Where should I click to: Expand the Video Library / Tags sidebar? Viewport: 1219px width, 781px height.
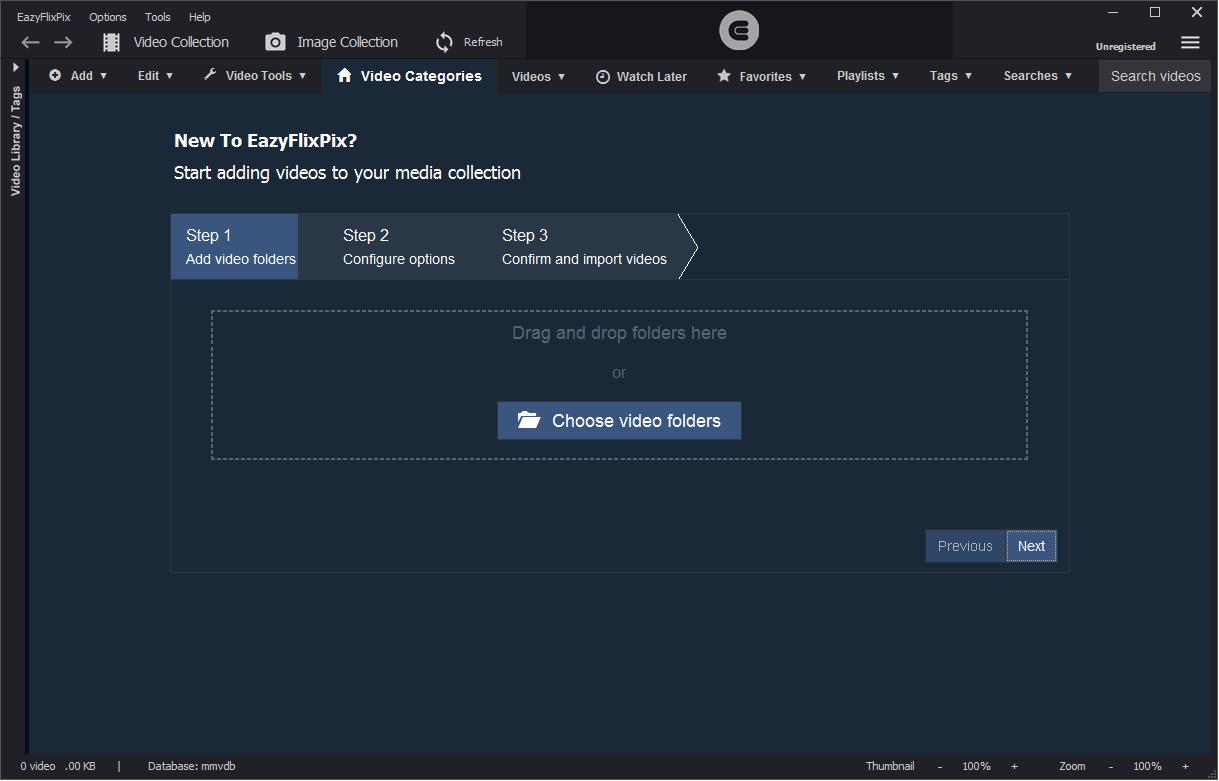click(16, 67)
